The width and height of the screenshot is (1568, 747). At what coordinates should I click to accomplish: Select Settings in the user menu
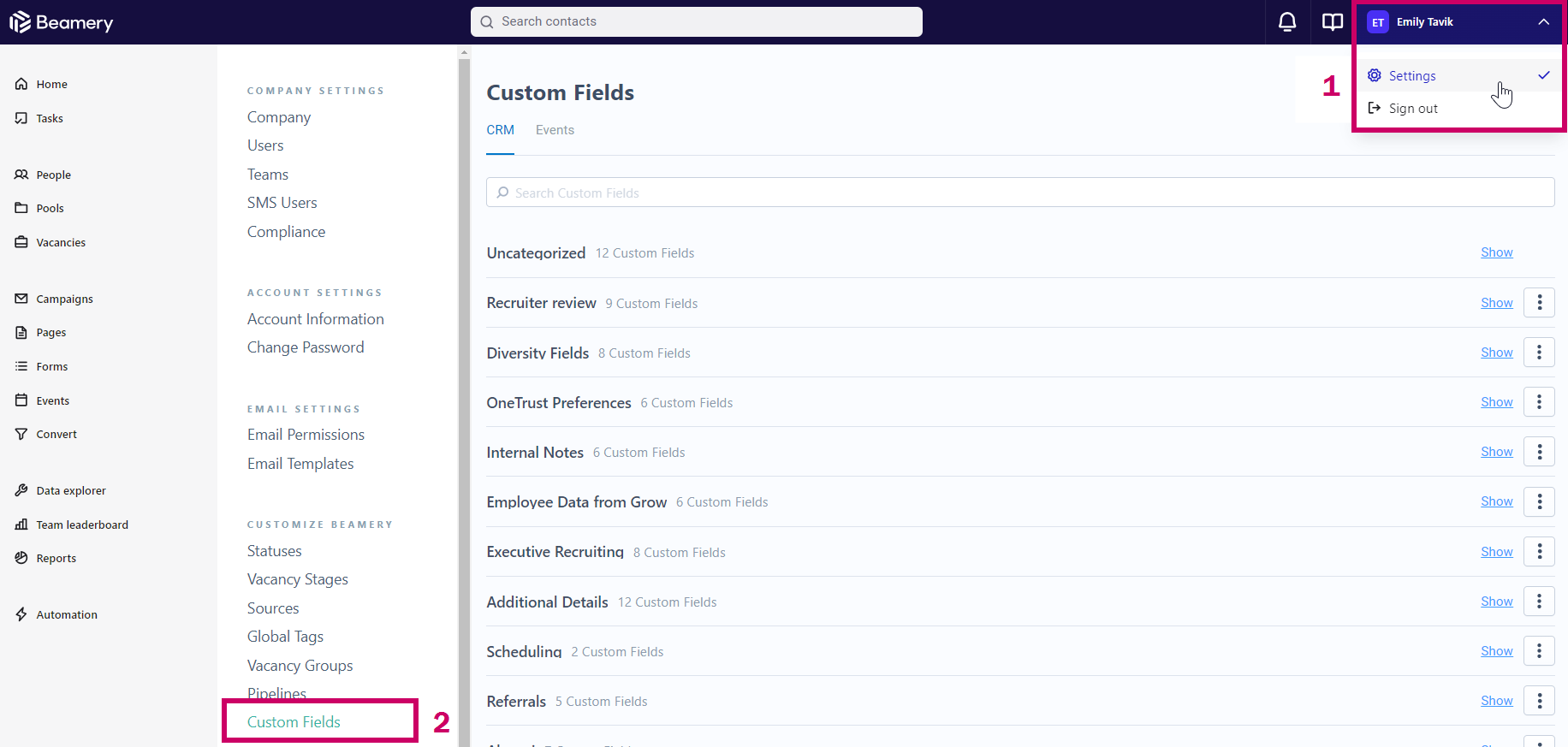[x=1459, y=75]
